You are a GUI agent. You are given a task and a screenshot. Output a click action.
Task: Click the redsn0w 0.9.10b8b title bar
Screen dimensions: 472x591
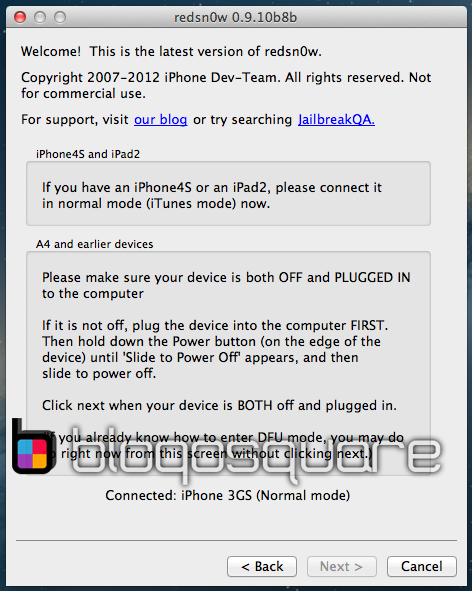pos(236,17)
